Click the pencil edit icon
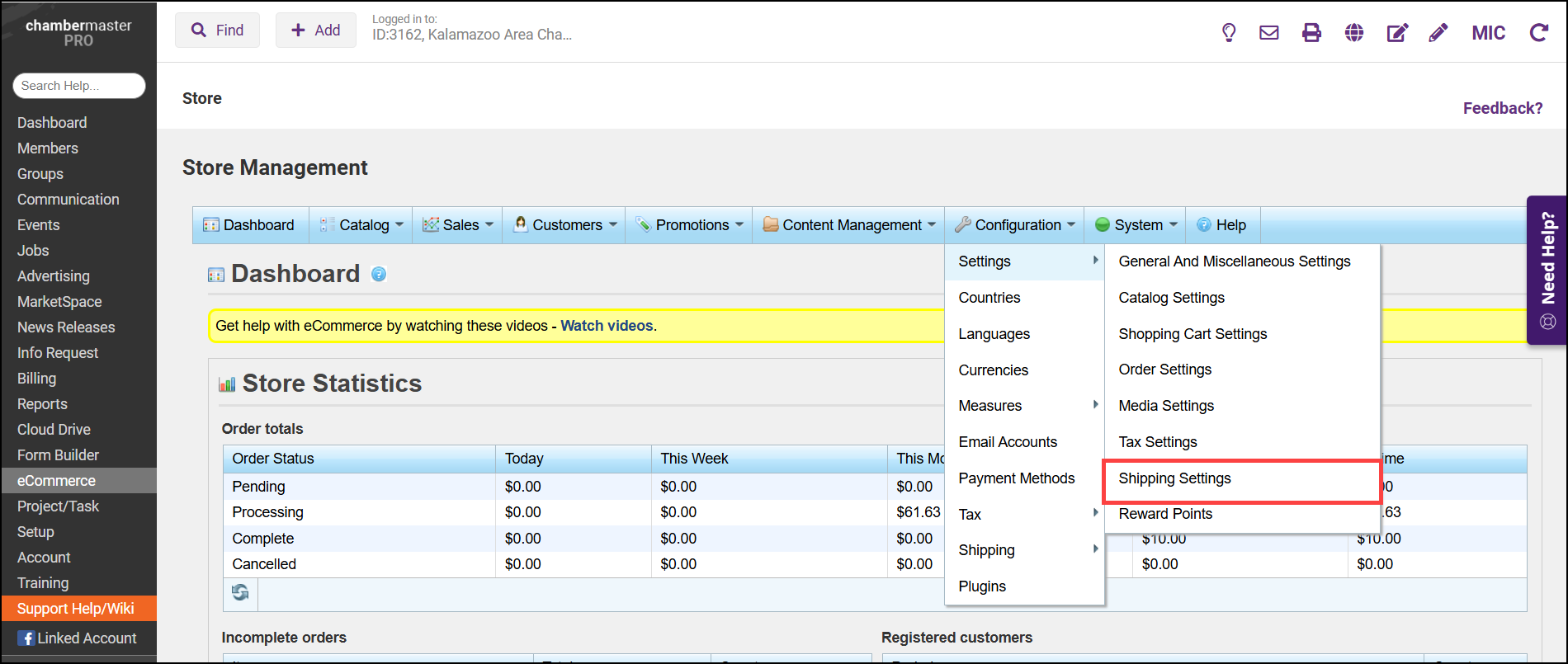Viewport: 1568px width, 664px height. click(x=1438, y=33)
